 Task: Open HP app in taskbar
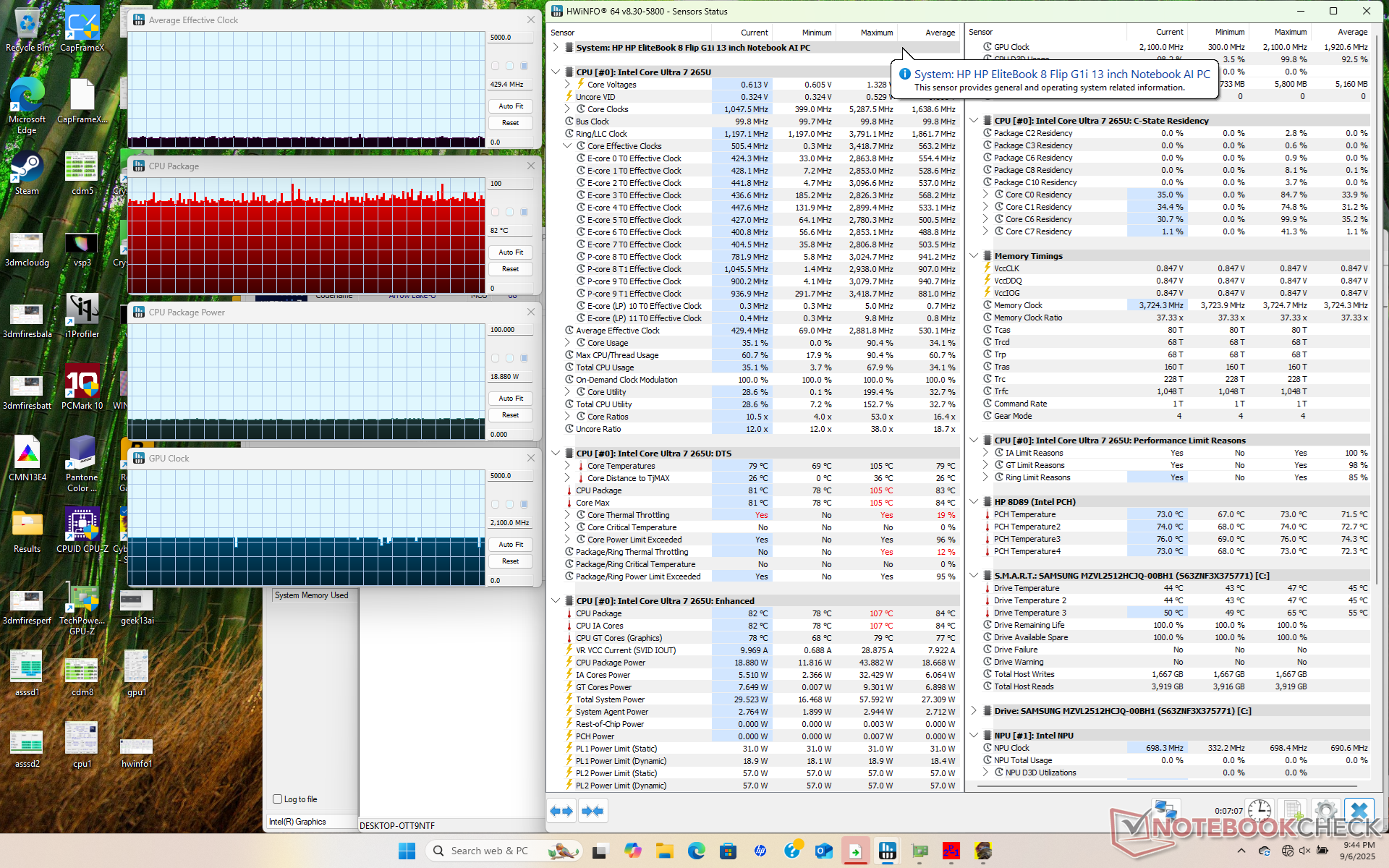(x=760, y=851)
